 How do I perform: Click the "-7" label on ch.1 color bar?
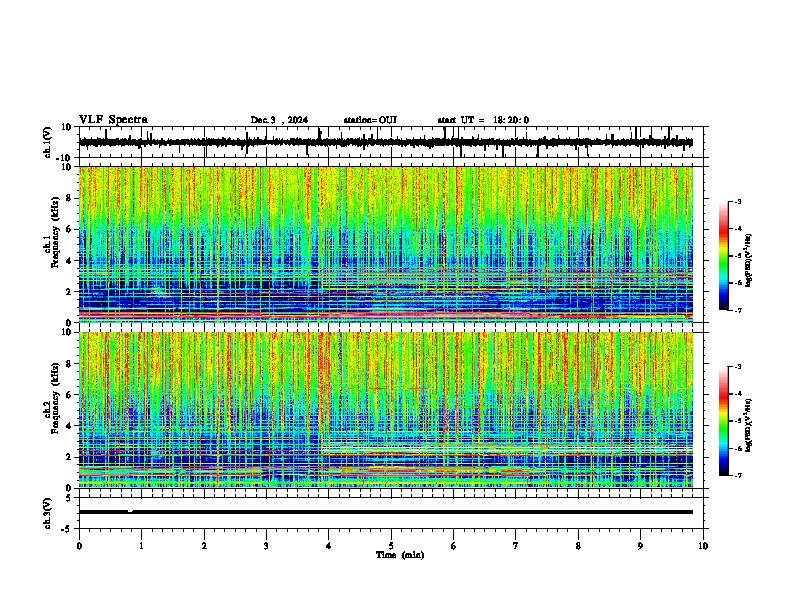pyautogui.click(x=738, y=310)
